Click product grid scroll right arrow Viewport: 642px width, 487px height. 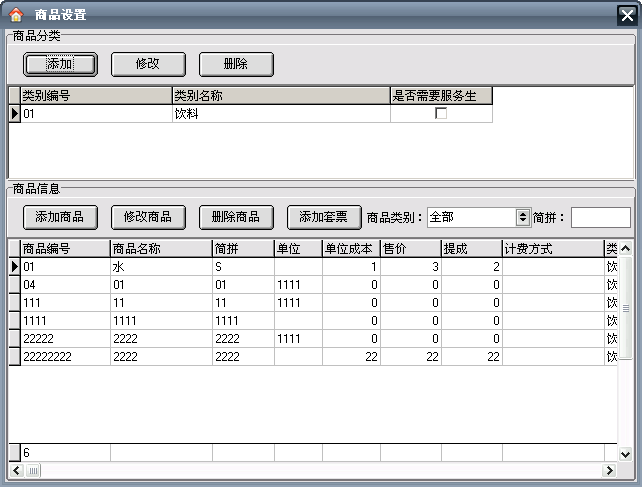coord(609,470)
